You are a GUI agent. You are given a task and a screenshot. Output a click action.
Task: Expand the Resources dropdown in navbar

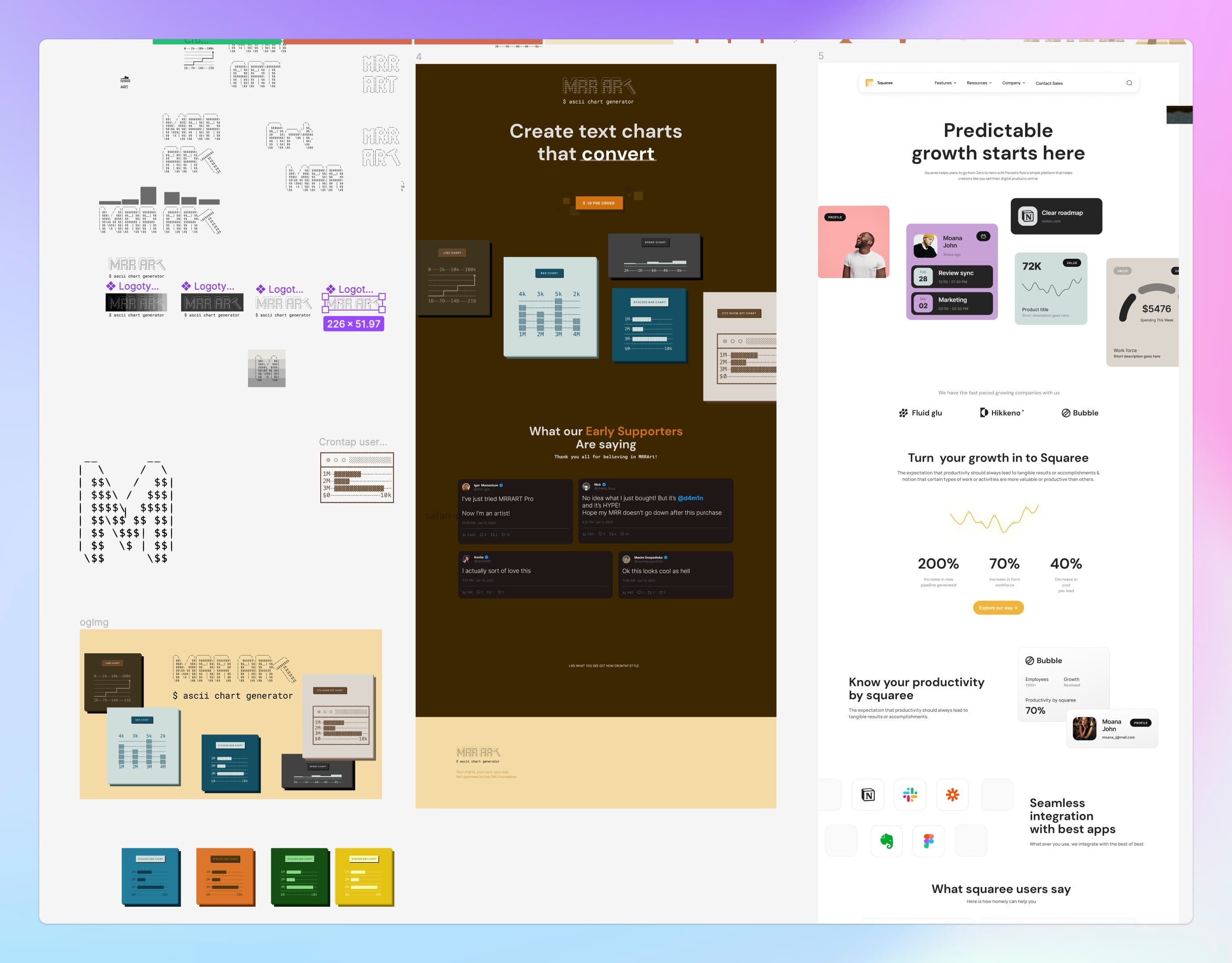(979, 83)
